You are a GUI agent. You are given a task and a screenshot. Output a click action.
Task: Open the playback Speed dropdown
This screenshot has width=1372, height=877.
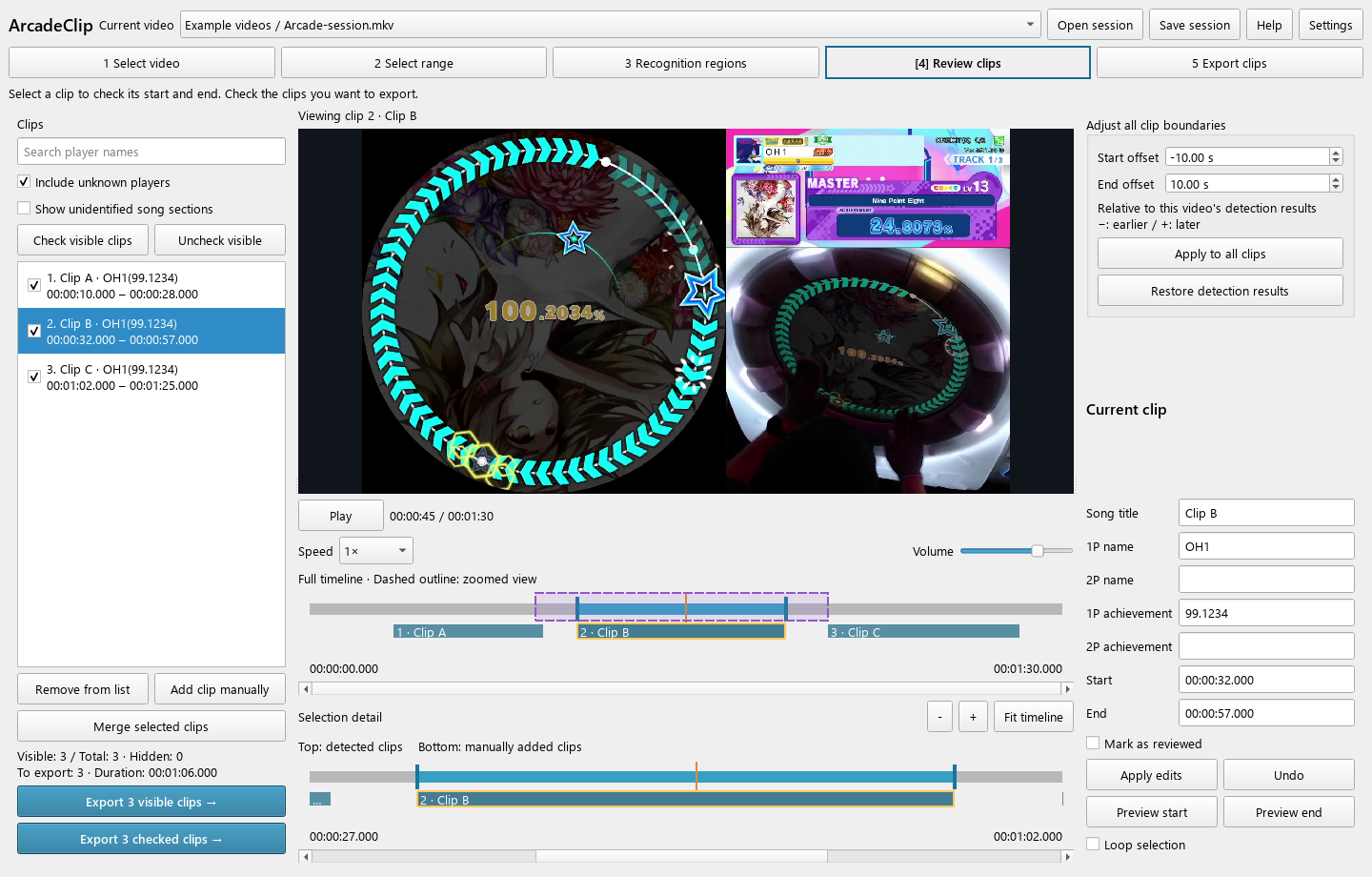376,551
